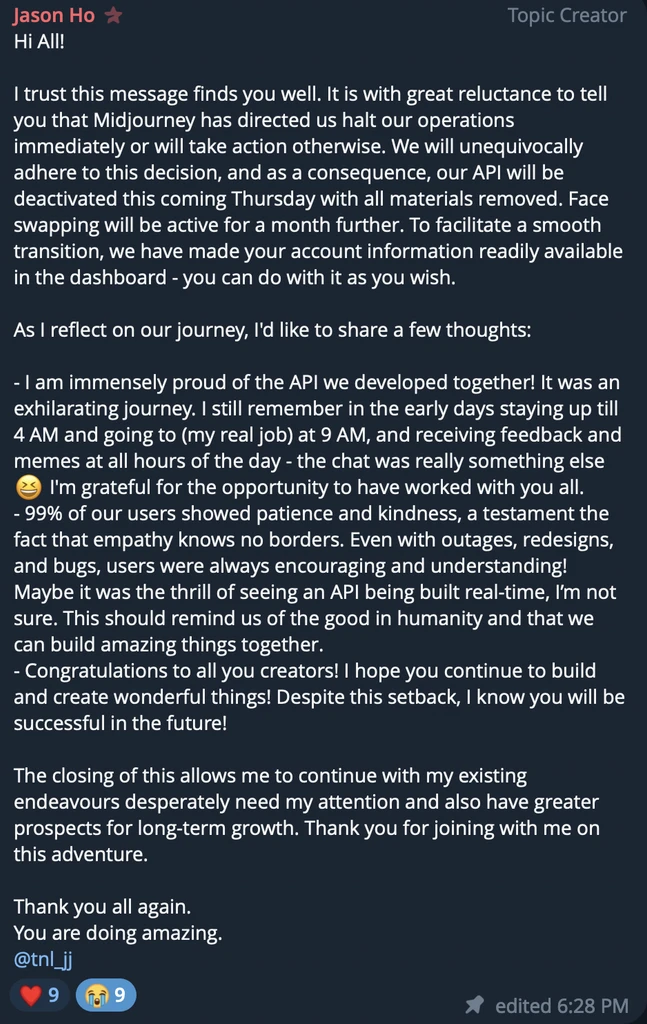The width and height of the screenshot is (647, 1024).
Task: Toggle the crying face reaction
Action: 106,995
